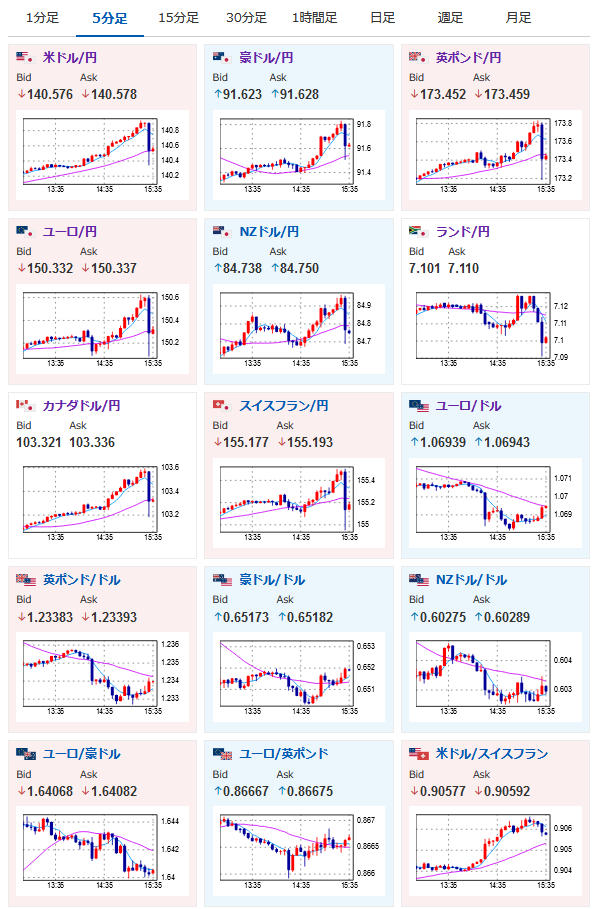Click the Swiss flag icon beside スイスフラン/円
595x909 pixels.
tap(223, 405)
